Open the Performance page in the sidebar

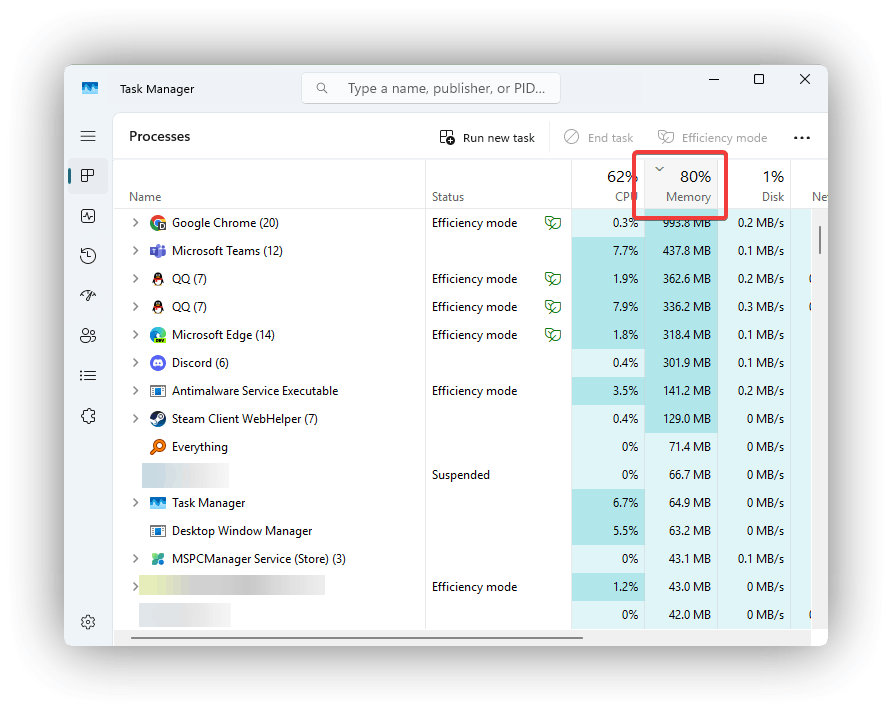click(x=88, y=216)
